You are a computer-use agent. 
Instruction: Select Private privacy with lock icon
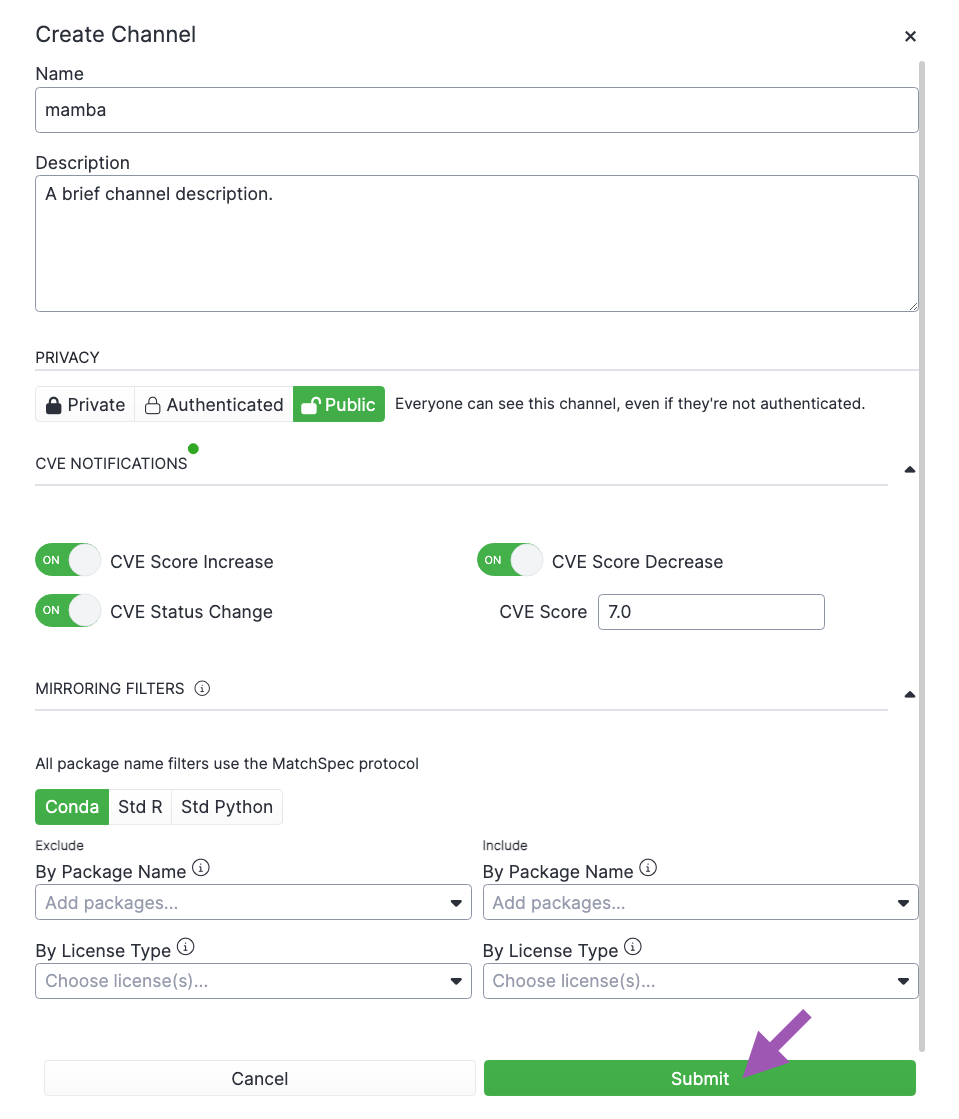(85, 405)
